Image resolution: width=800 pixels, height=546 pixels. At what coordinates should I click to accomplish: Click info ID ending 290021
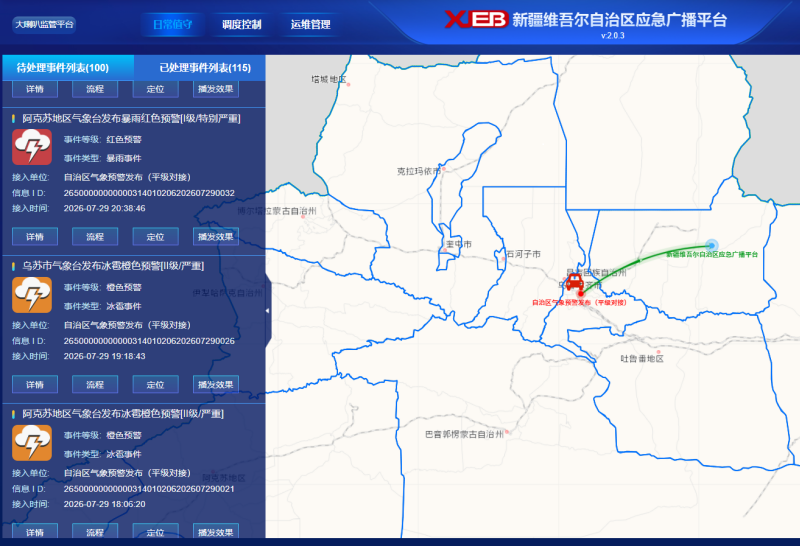click(149, 489)
